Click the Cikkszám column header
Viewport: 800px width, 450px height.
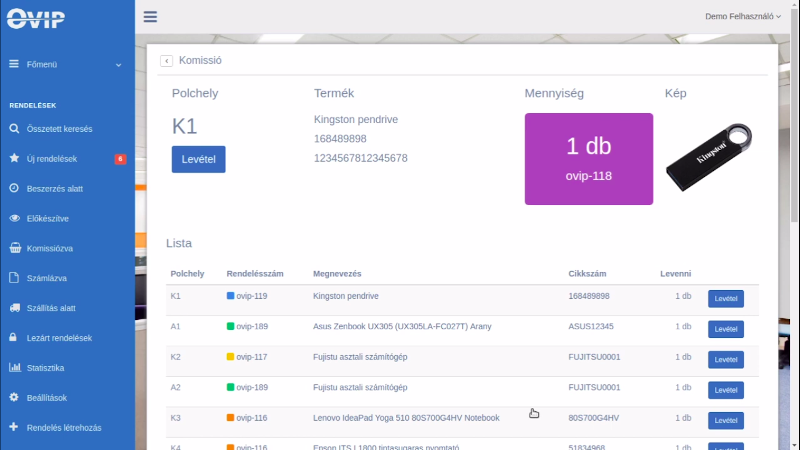[x=587, y=273]
